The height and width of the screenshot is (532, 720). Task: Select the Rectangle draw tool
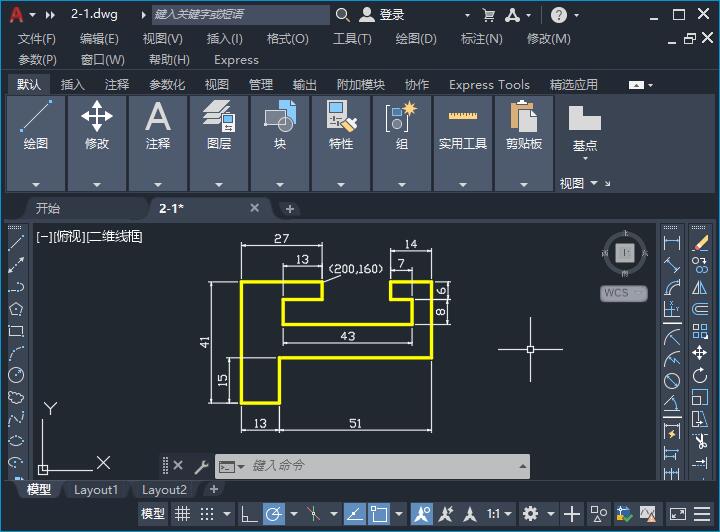(16, 331)
